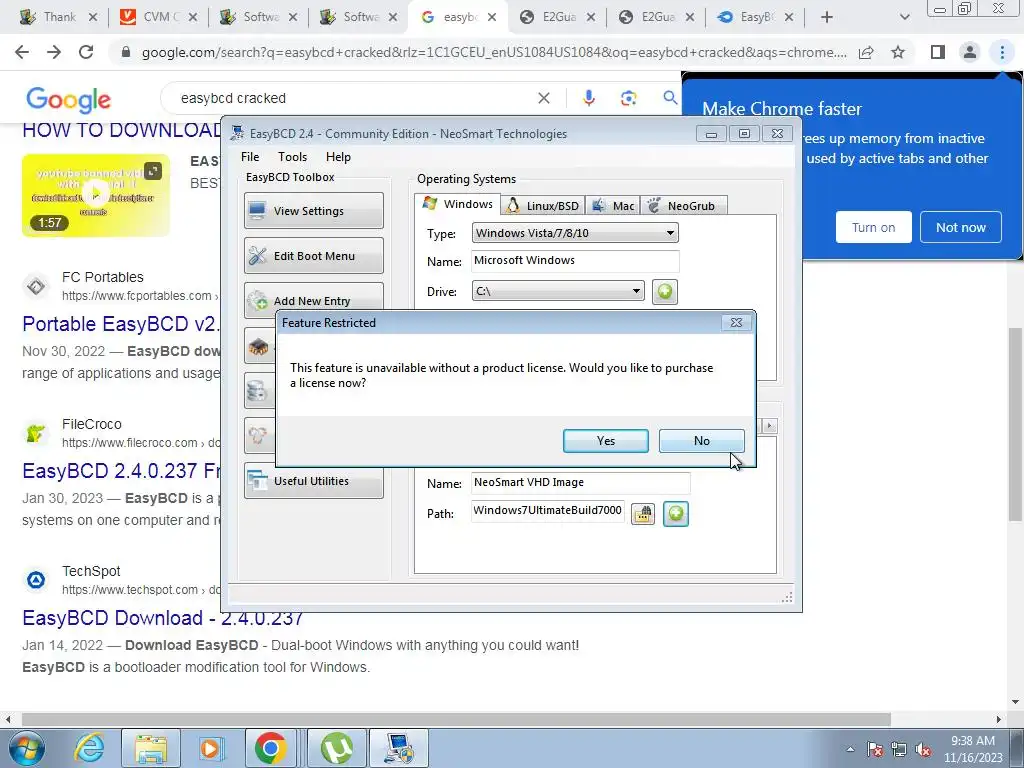
Task: Open Chrome profile icon
Action: [x=970, y=52]
